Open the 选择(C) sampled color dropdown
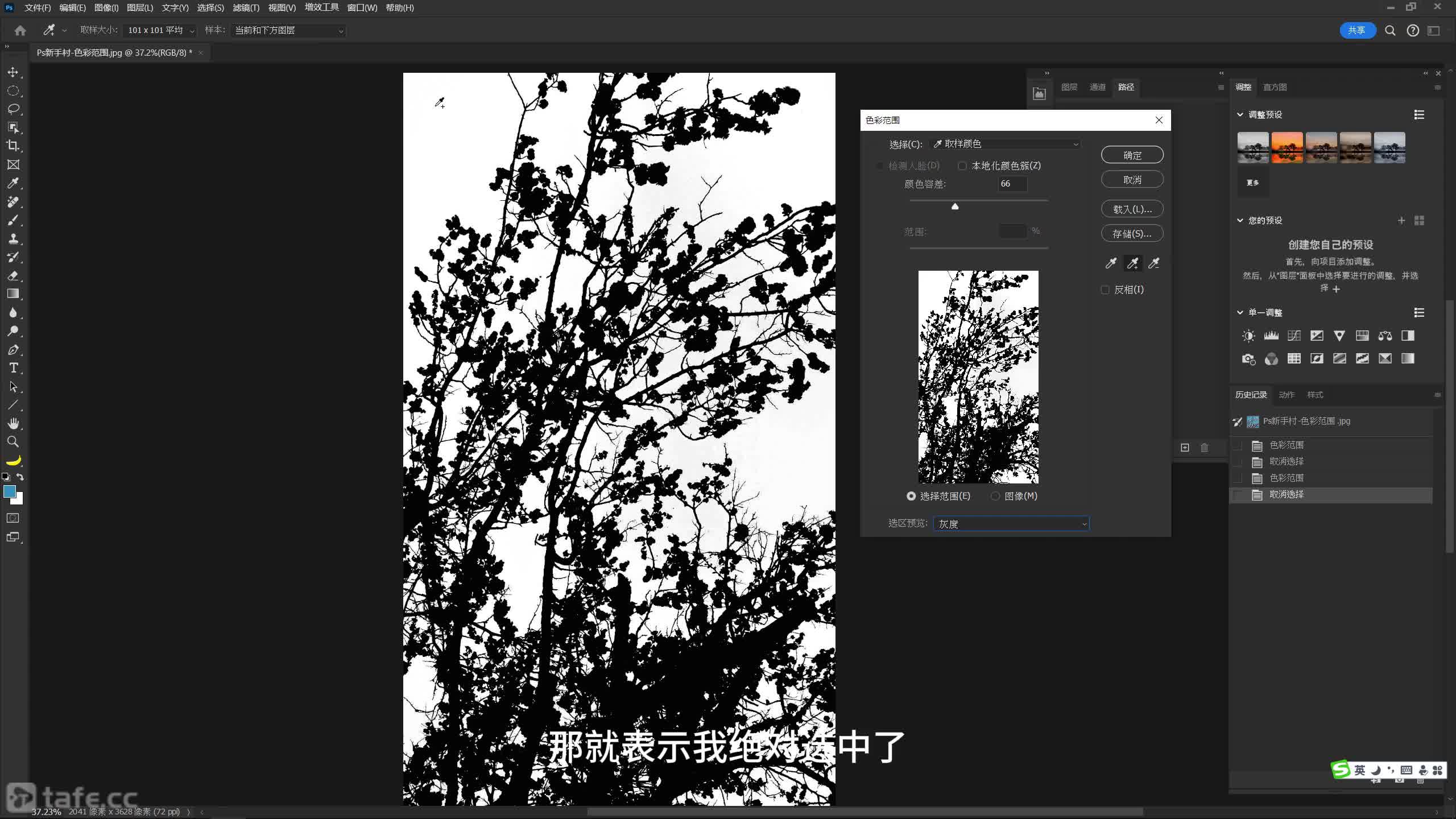This screenshot has width=1456, height=819. [x=1005, y=144]
